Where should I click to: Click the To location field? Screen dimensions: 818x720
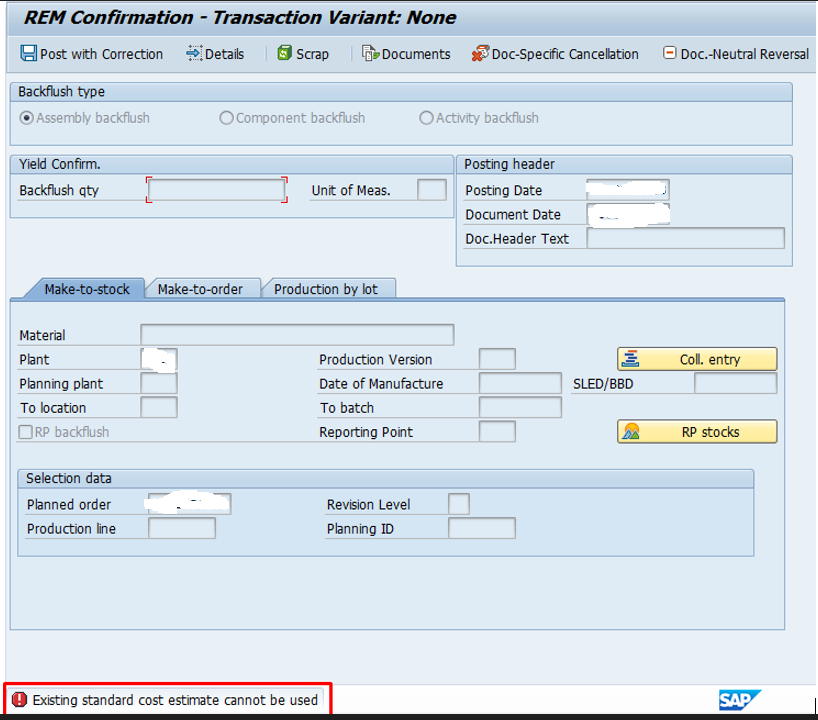pos(159,407)
